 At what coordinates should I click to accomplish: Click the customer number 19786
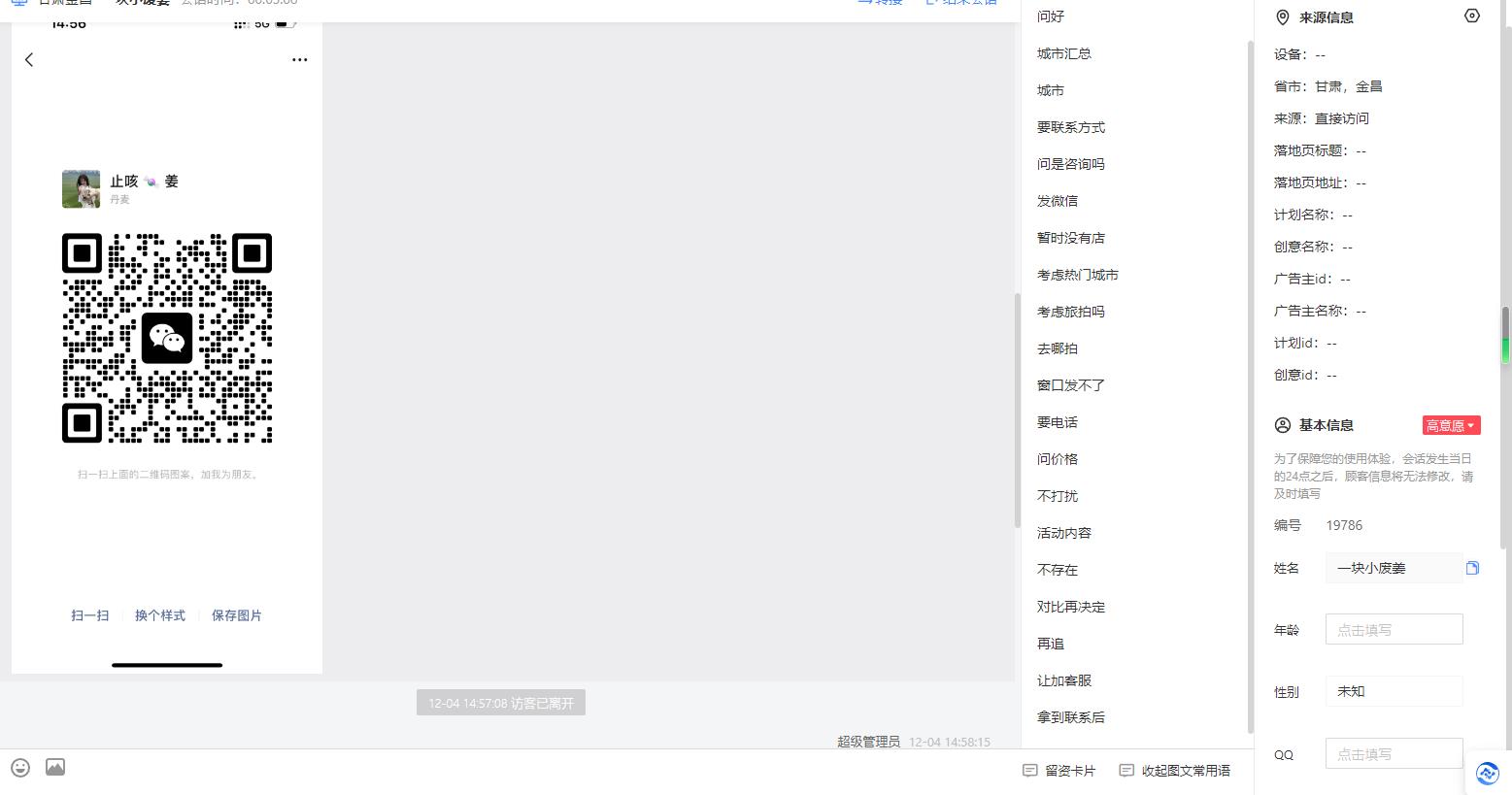click(x=1344, y=525)
